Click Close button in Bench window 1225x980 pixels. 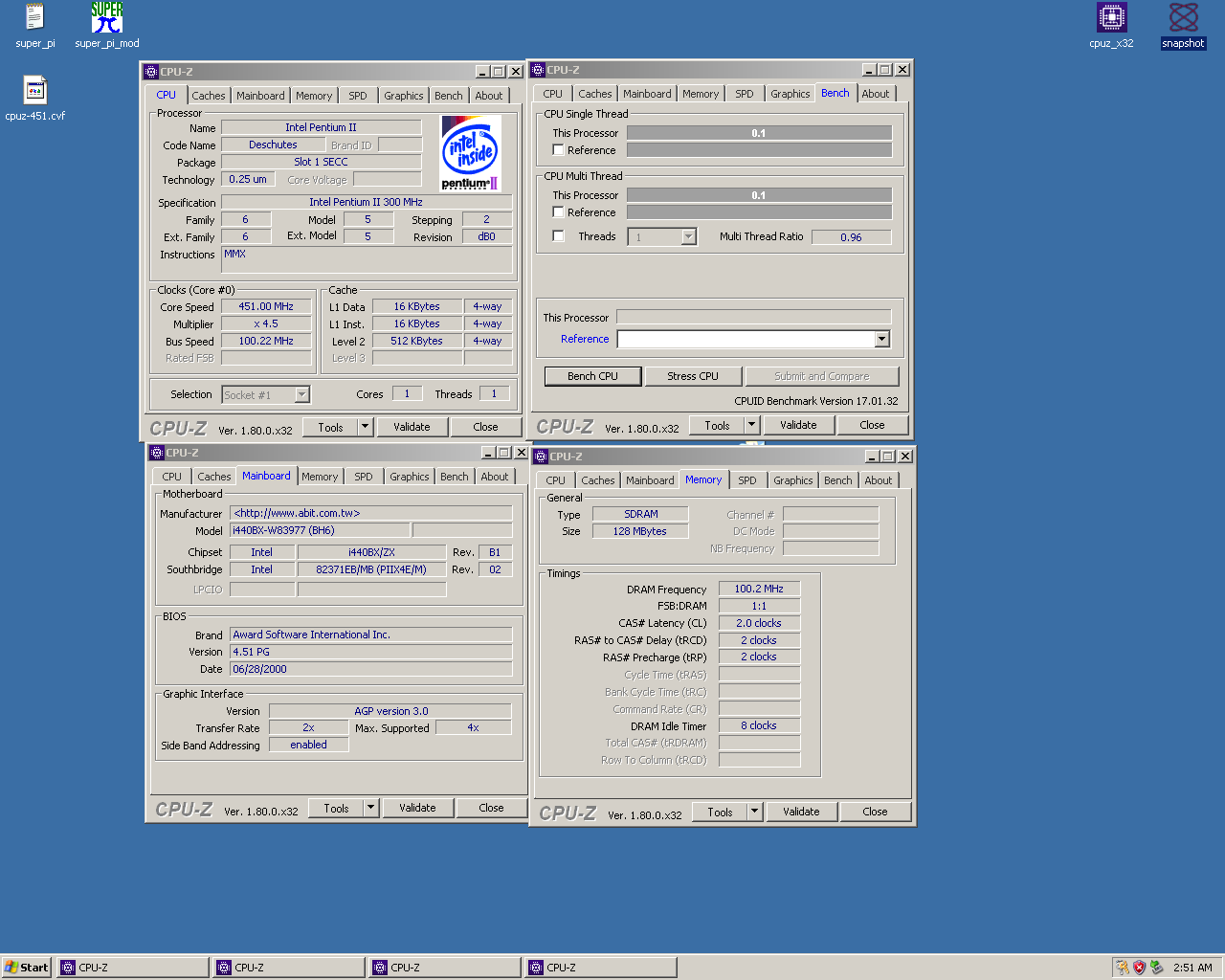[x=872, y=425]
